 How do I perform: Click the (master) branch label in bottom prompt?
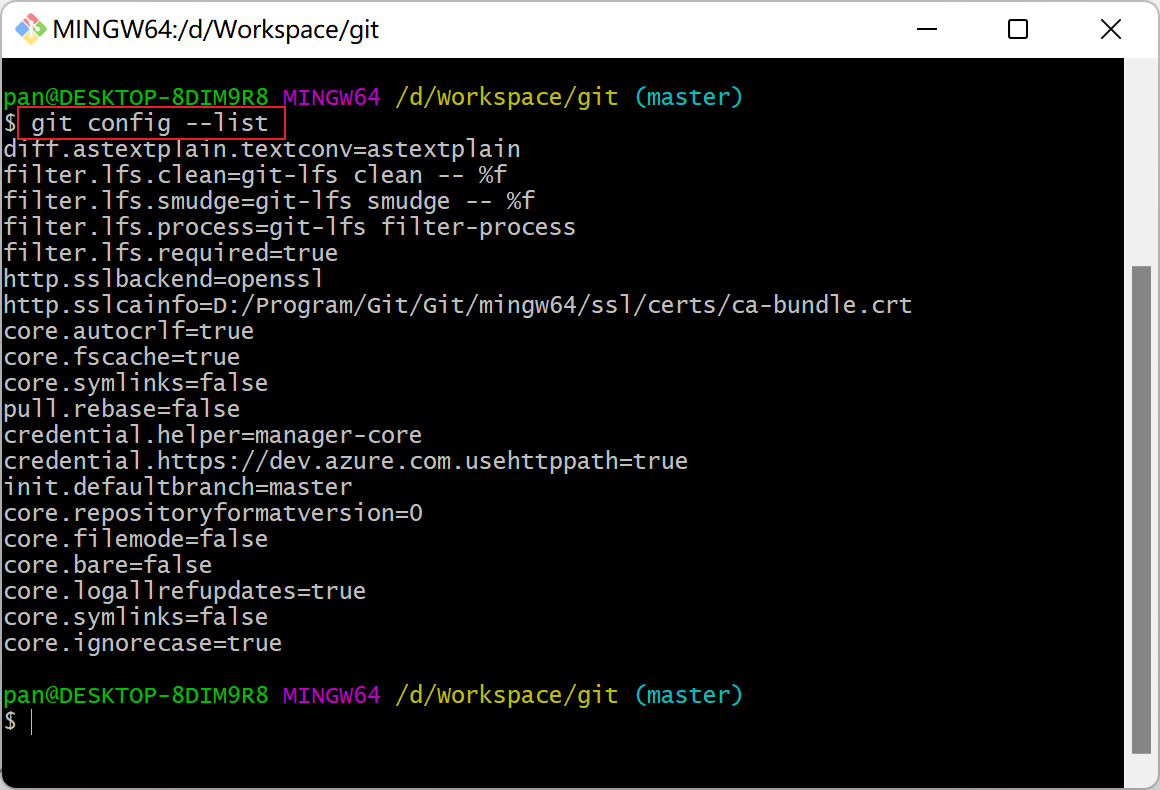coord(689,695)
